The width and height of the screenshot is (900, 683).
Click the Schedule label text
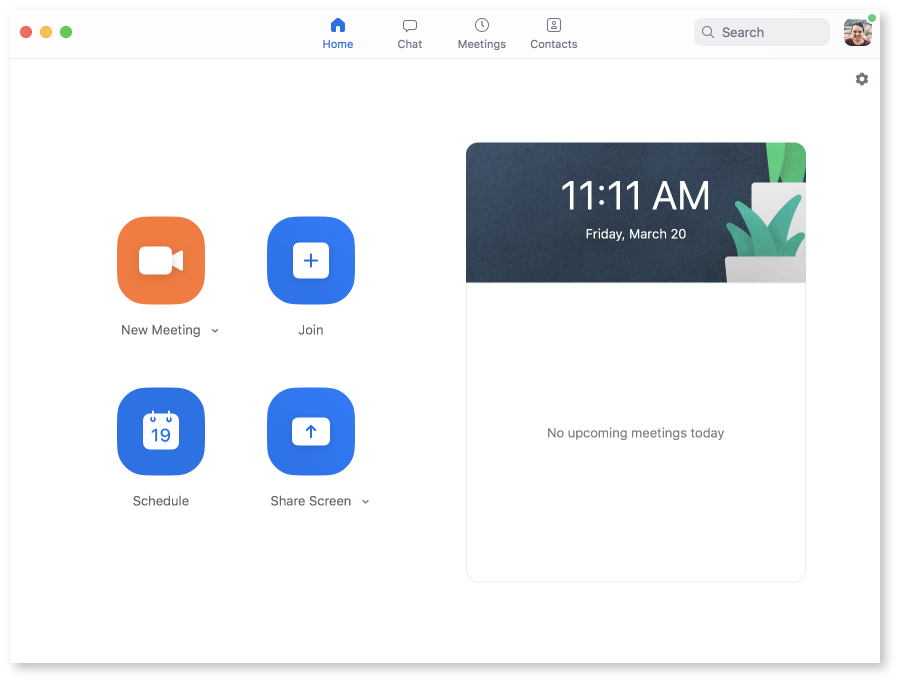pos(161,501)
